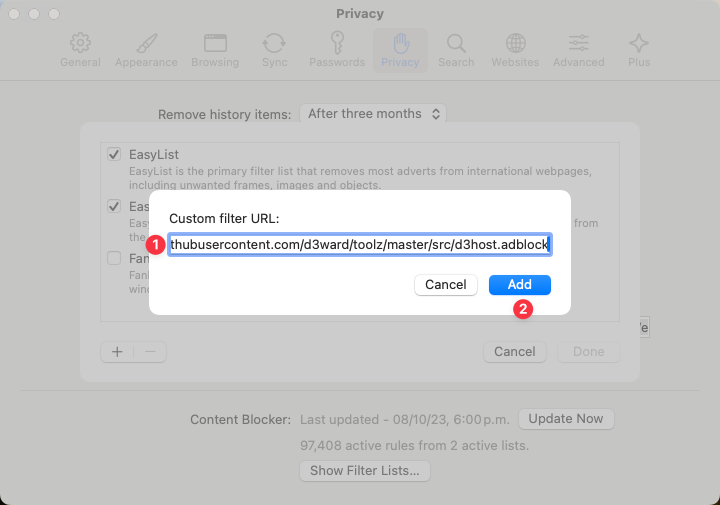Select the Privacy hand icon tab

(x=400, y=50)
